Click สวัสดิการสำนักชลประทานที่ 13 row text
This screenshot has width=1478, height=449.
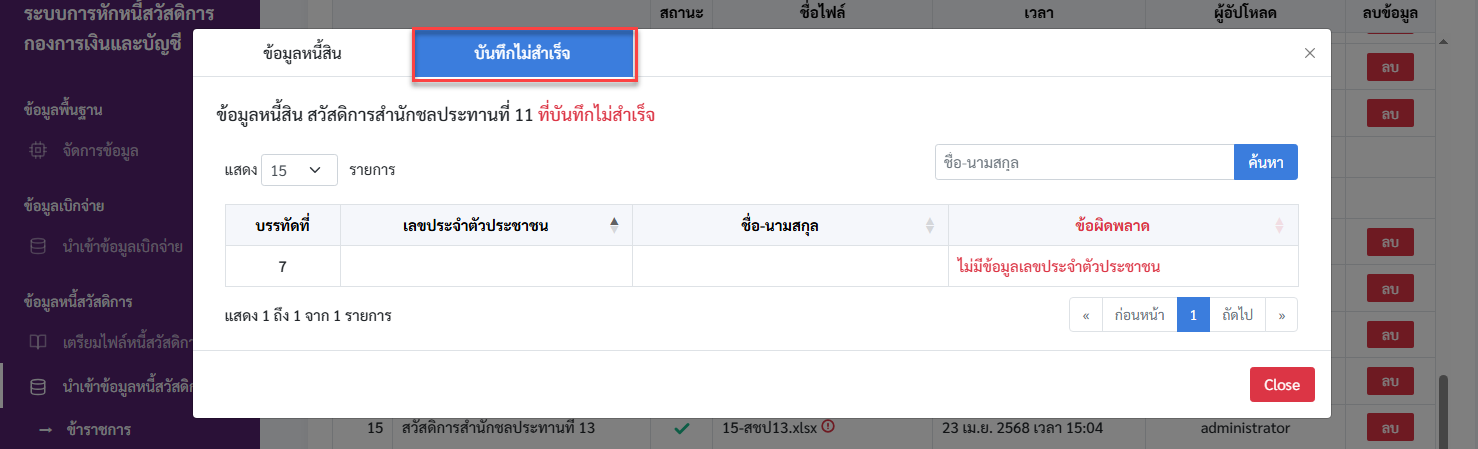(498, 428)
